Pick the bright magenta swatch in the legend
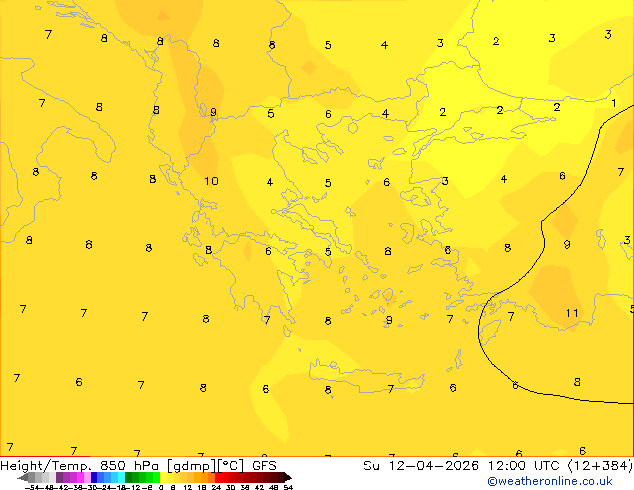This screenshot has width=634, height=490. click(80, 477)
